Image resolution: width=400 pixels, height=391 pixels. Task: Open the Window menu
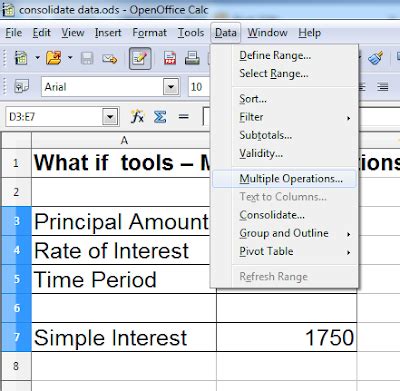pyautogui.click(x=267, y=33)
